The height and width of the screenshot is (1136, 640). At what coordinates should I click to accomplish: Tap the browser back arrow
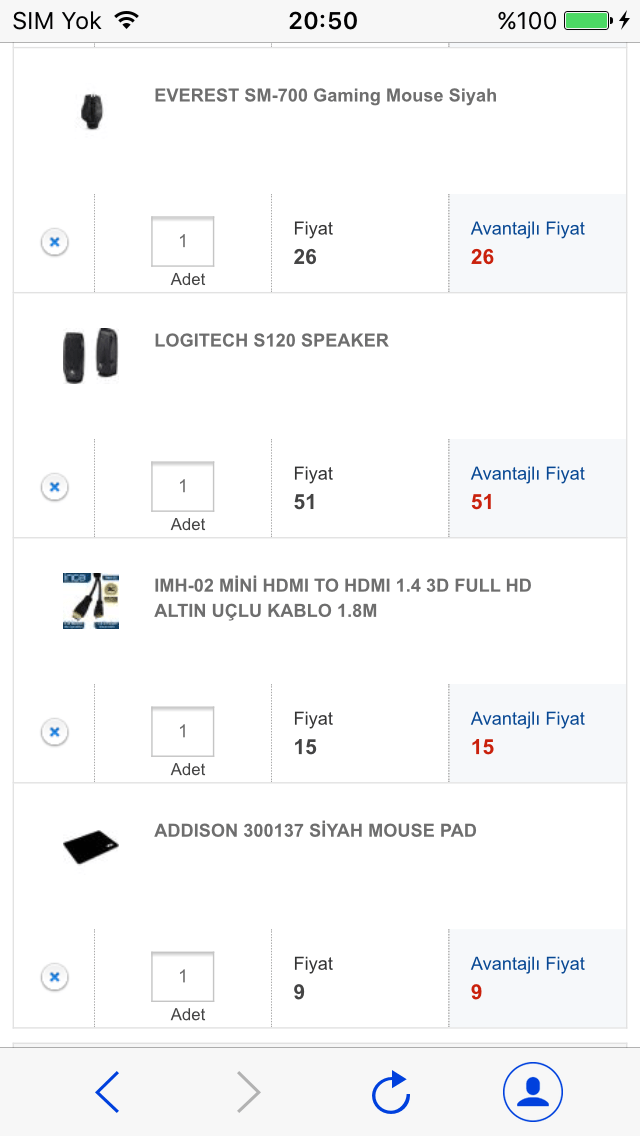(x=108, y=1092)
